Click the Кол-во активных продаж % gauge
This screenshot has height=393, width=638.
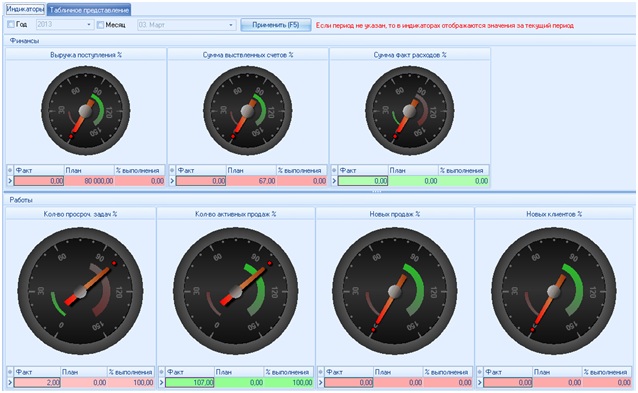[236, 291]
